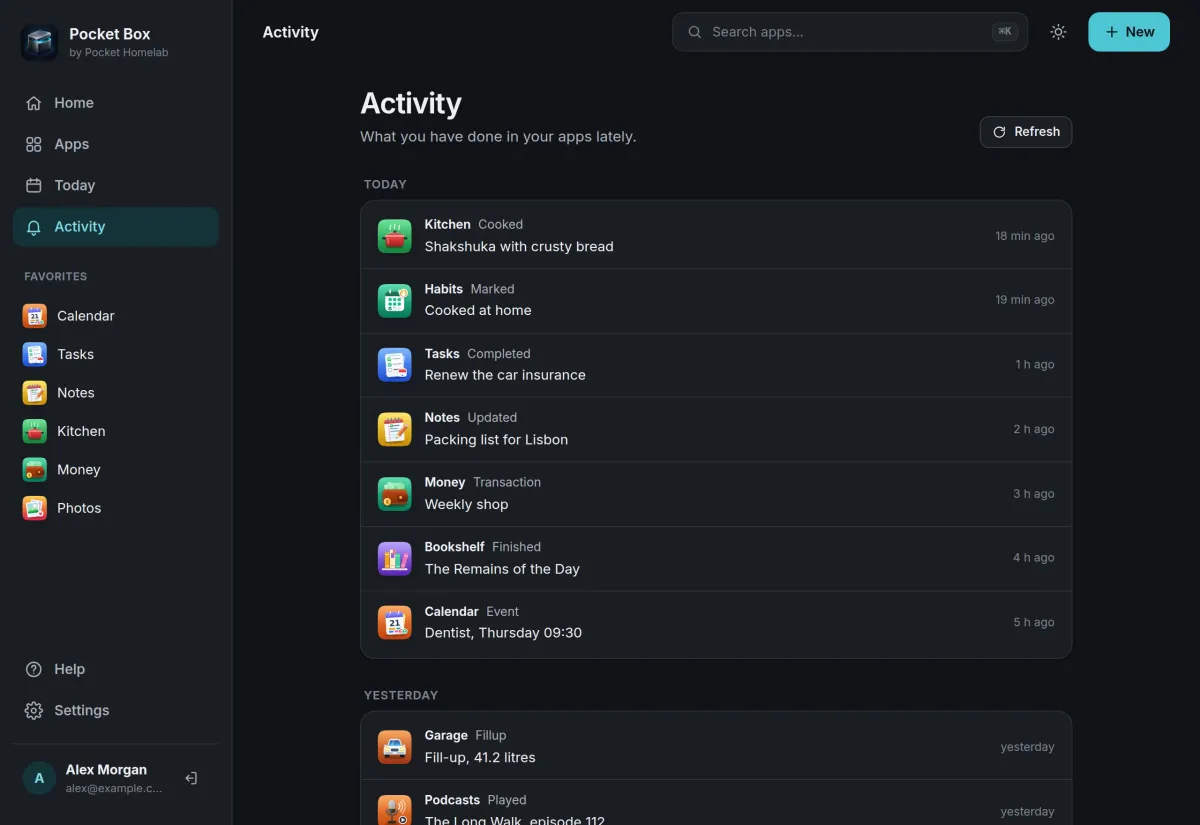Click the '19 min ago' timestamp
Screen dimensions: 1200x825
click(x=1025, y=300)
